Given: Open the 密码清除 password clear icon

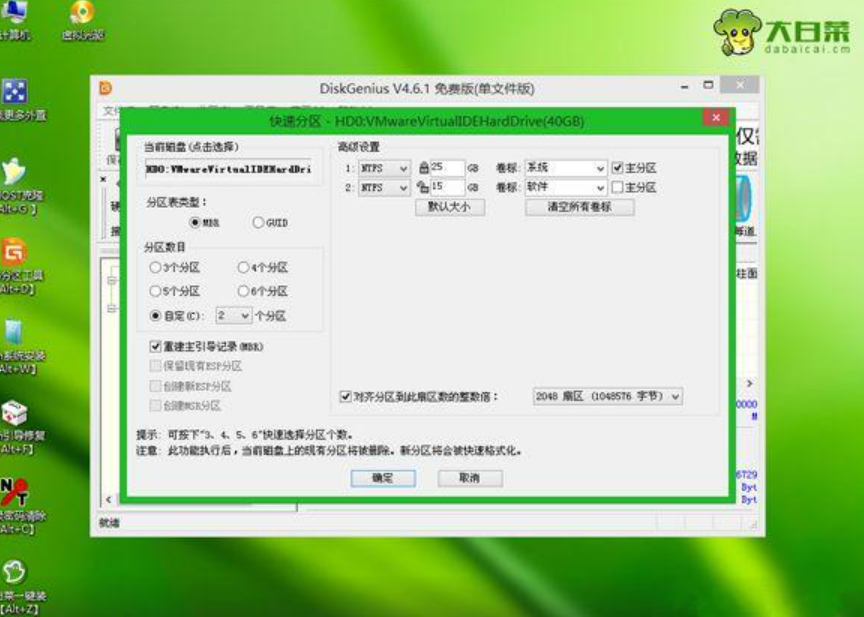Looking at the screenshot, I should click(x=14, y=492).
